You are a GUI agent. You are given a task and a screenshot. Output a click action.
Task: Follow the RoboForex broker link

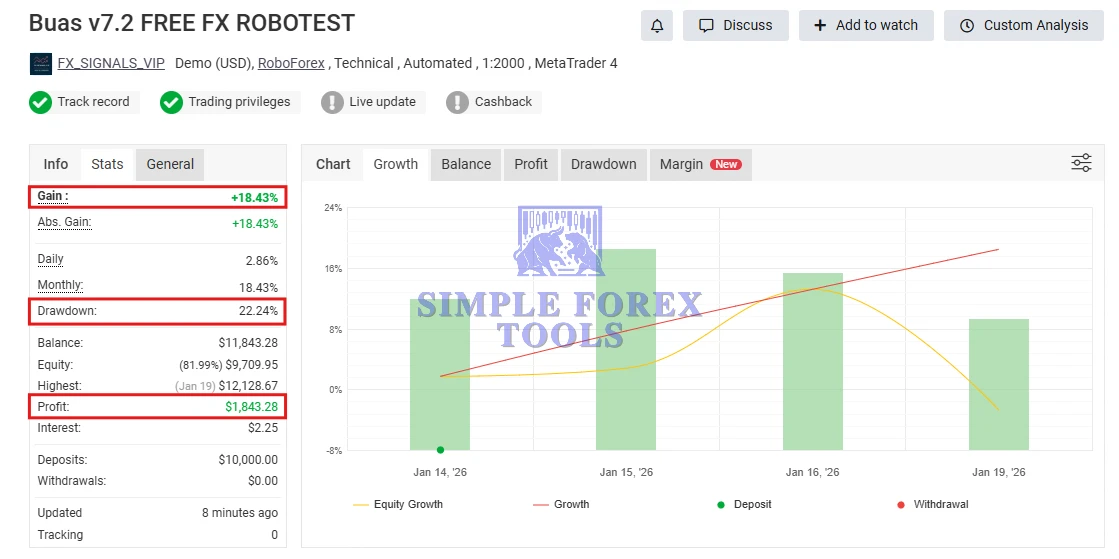point(290,64)
